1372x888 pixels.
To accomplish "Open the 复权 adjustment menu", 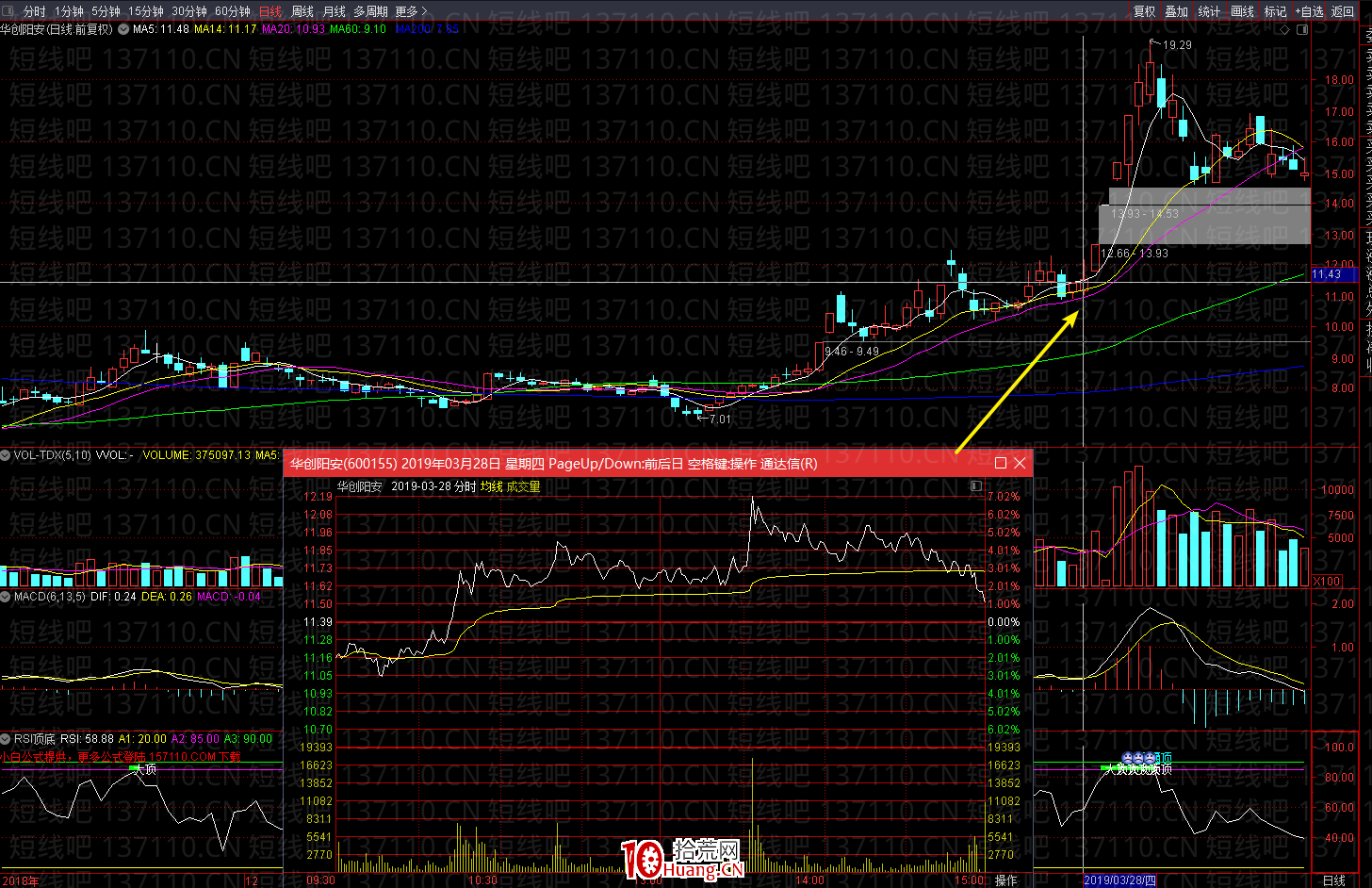I will coord(1145,11).
